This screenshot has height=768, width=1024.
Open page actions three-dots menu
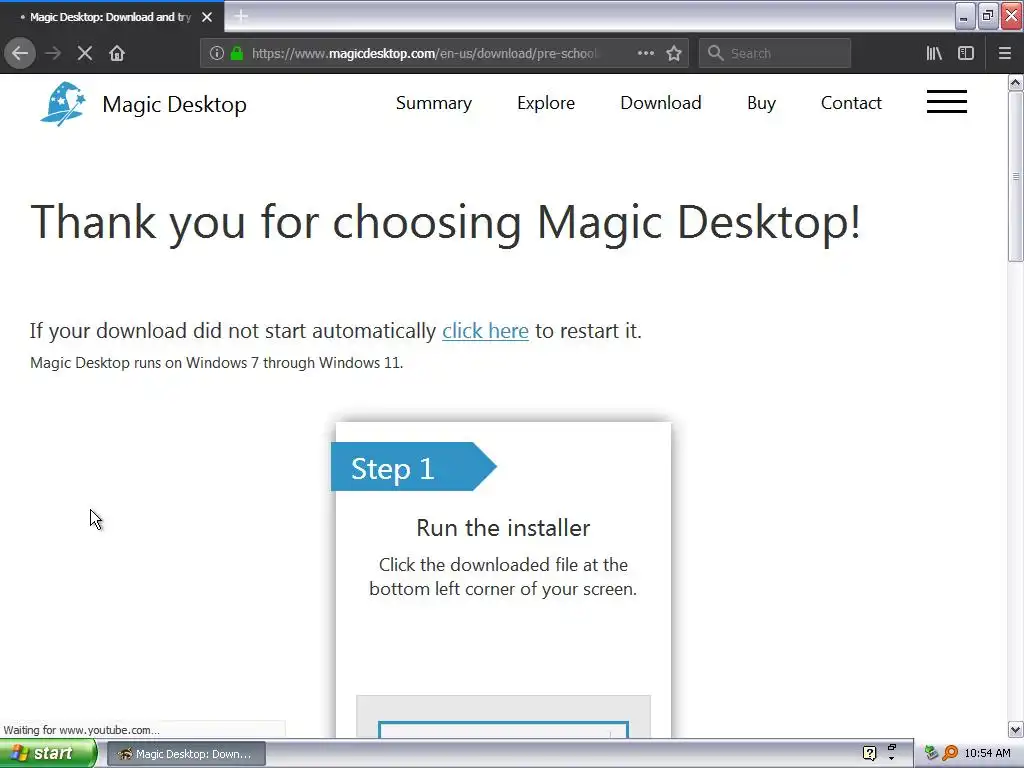646,53
